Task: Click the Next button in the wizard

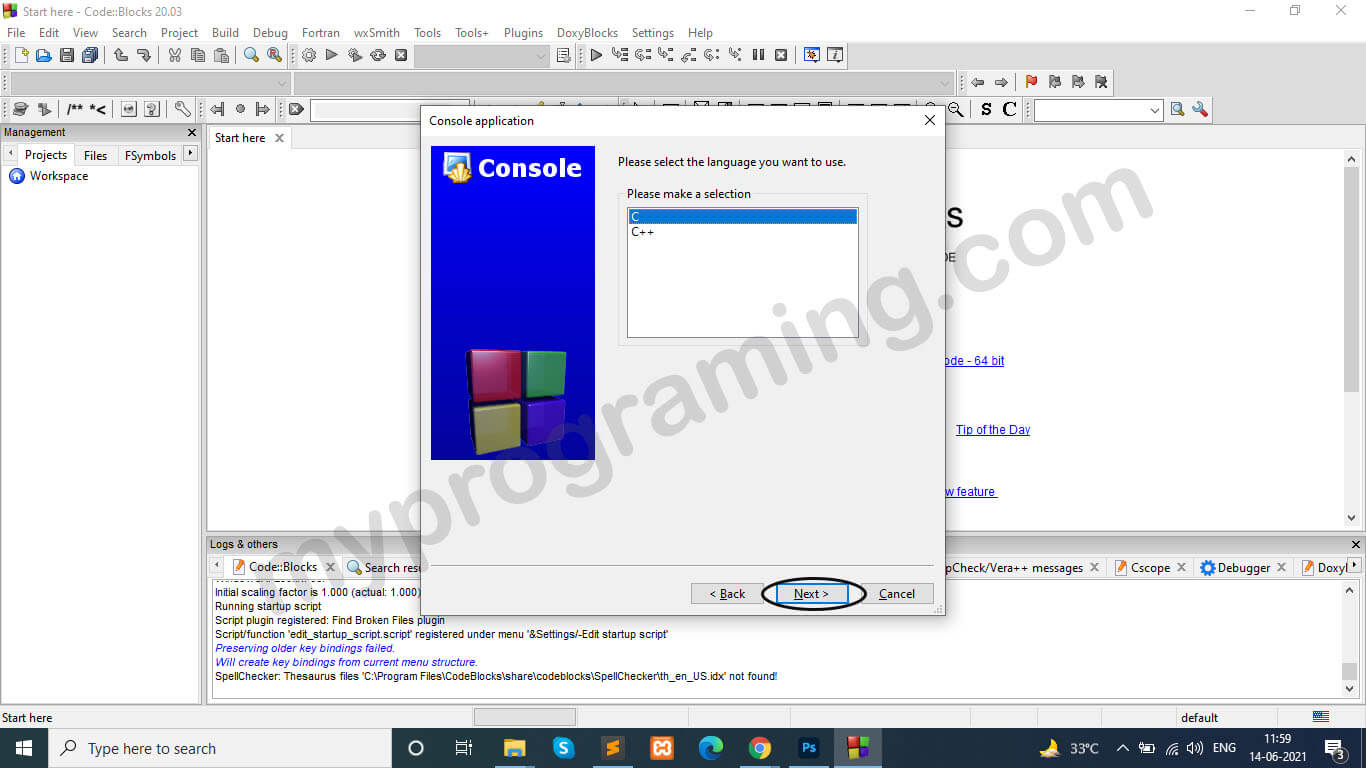Action: click(810, 593)
